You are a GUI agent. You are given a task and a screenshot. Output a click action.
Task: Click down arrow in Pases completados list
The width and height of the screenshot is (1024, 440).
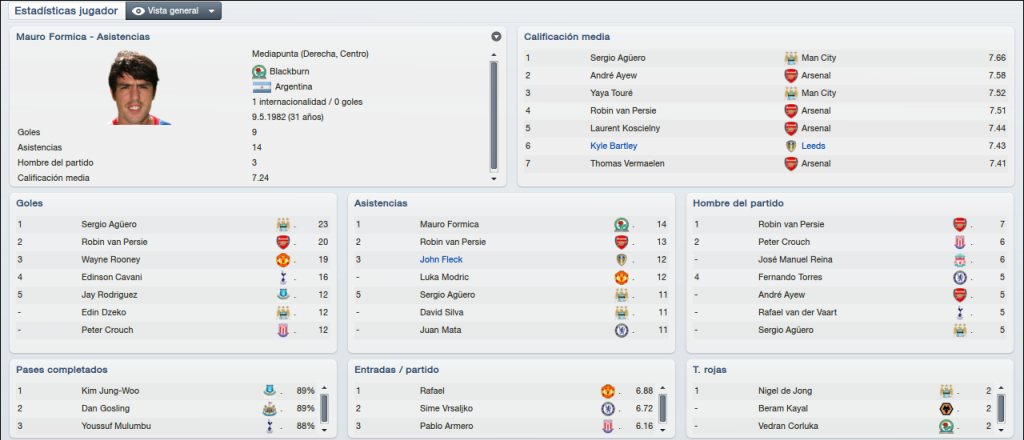(325, 430)
